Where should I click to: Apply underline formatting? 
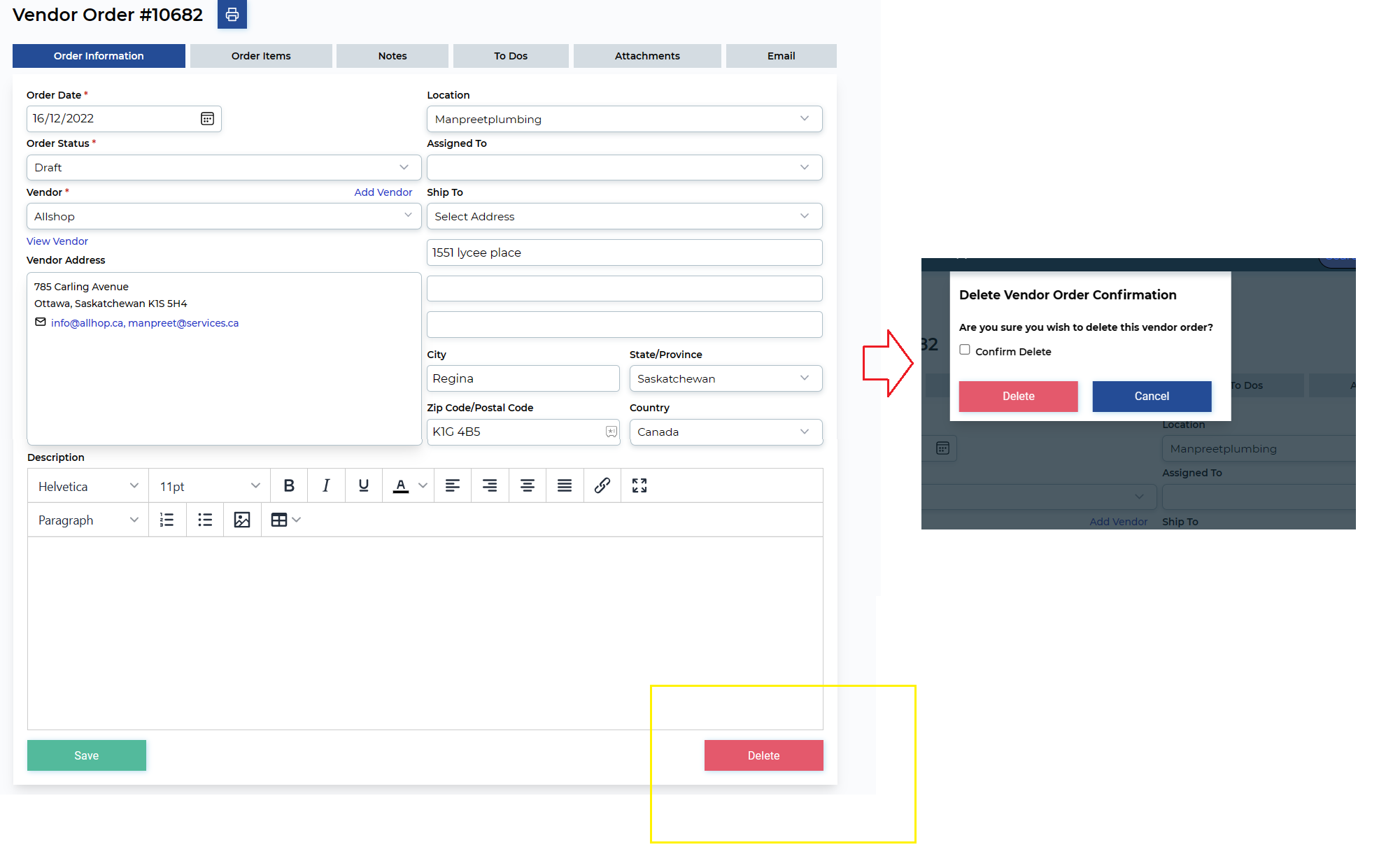click(x=363, y=485)
